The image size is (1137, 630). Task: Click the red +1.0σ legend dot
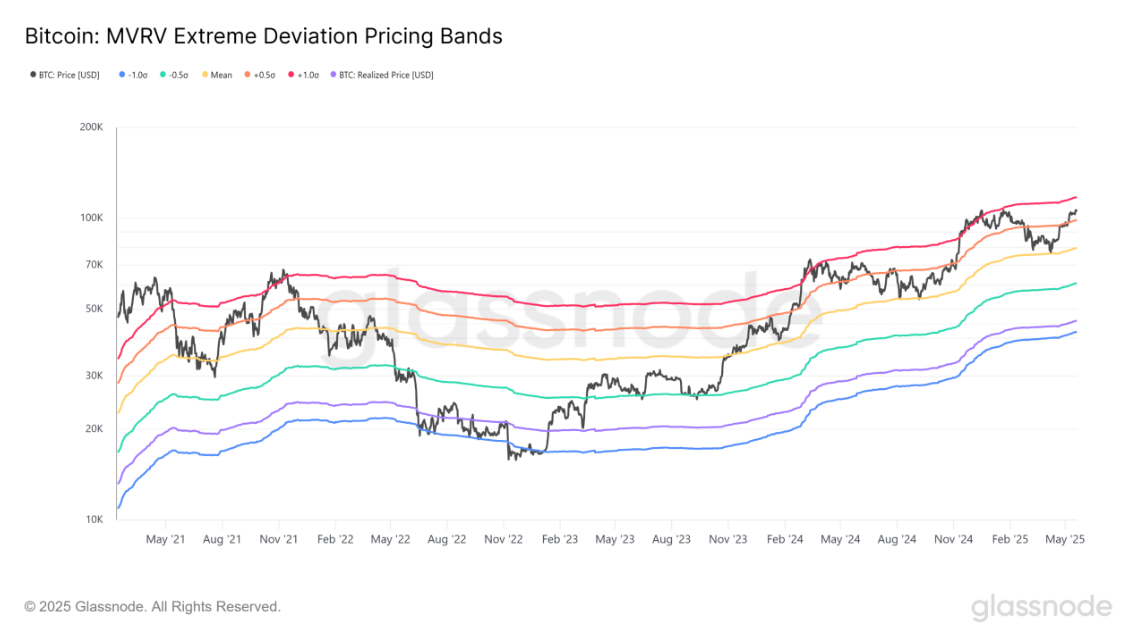[x=292, y=75]
